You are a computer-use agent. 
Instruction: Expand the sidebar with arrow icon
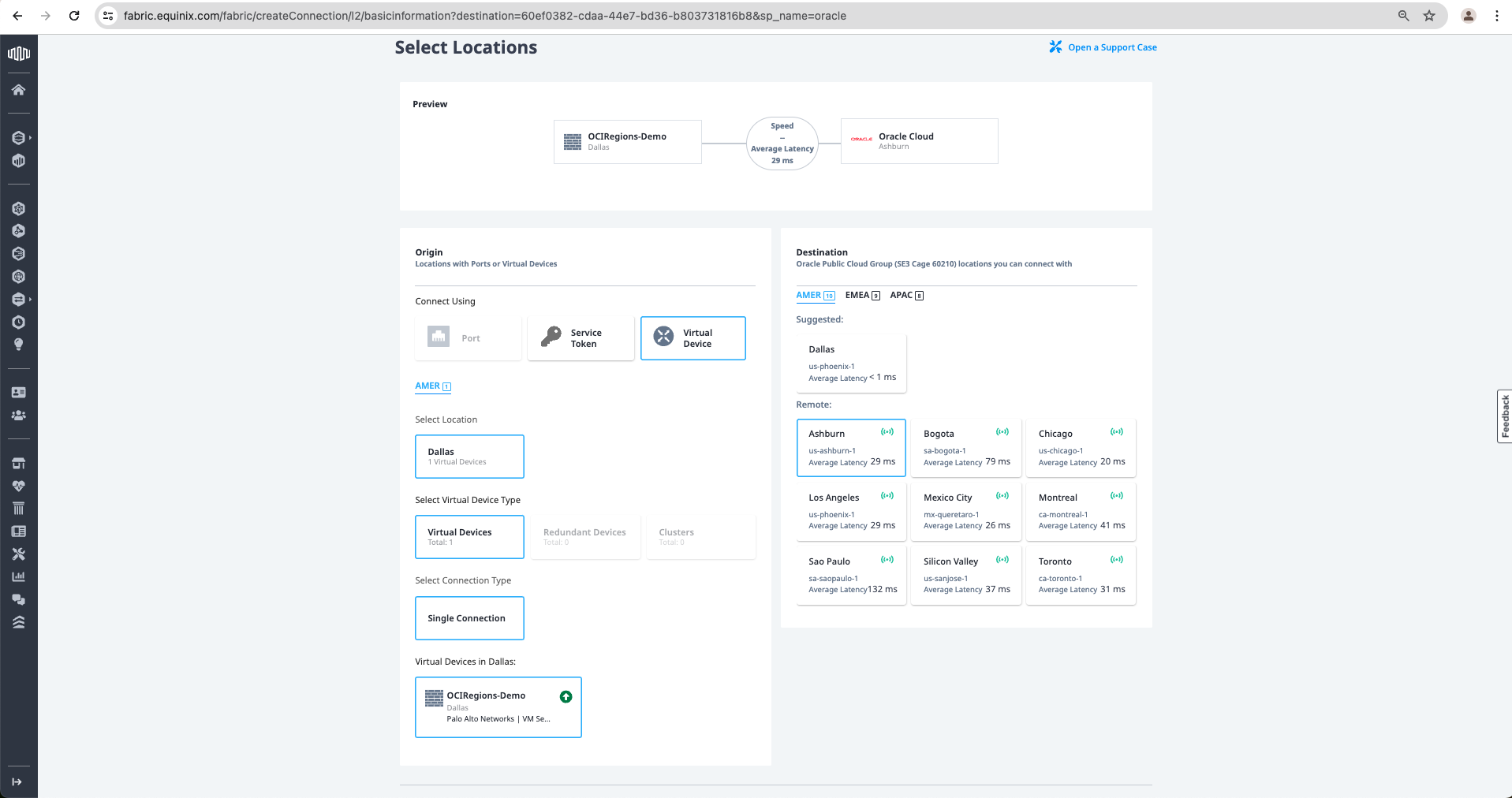[17, 781]
